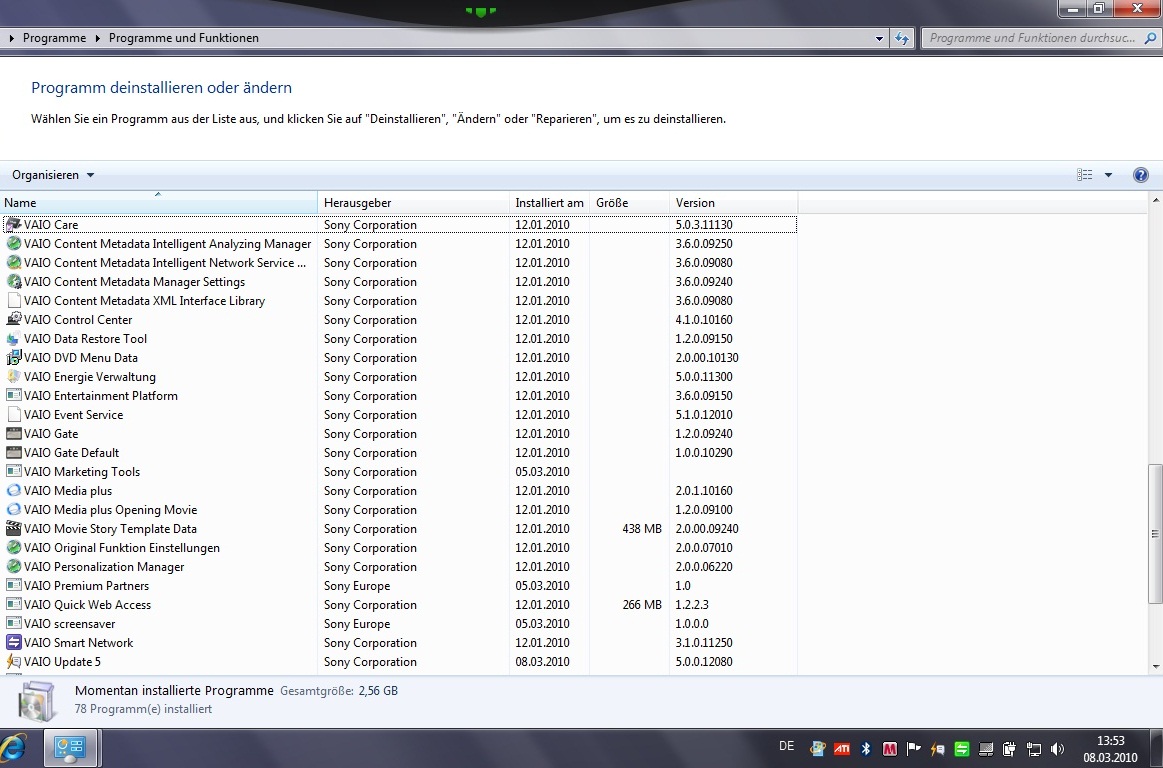Click the VAIO Data Restore Tool icon

[13, 338]
